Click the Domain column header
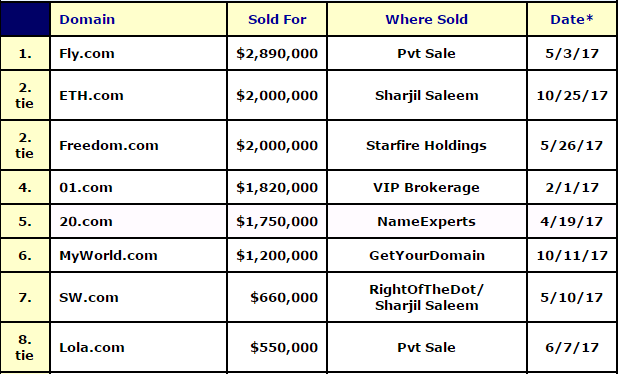The height and width of the screenshot is (374, 618). coord(87,19)
